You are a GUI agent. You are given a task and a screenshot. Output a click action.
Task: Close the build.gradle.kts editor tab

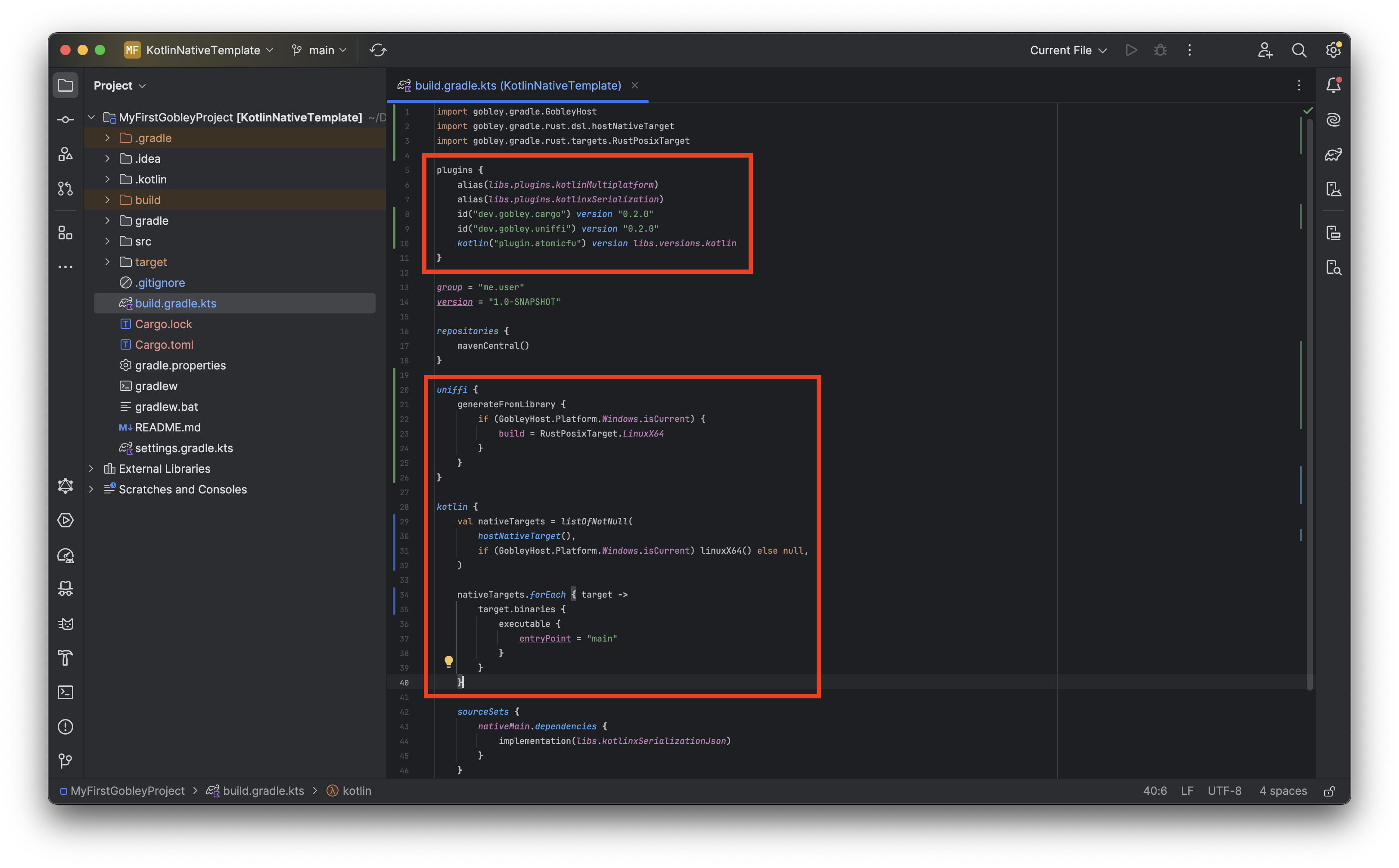coord(634,86)
